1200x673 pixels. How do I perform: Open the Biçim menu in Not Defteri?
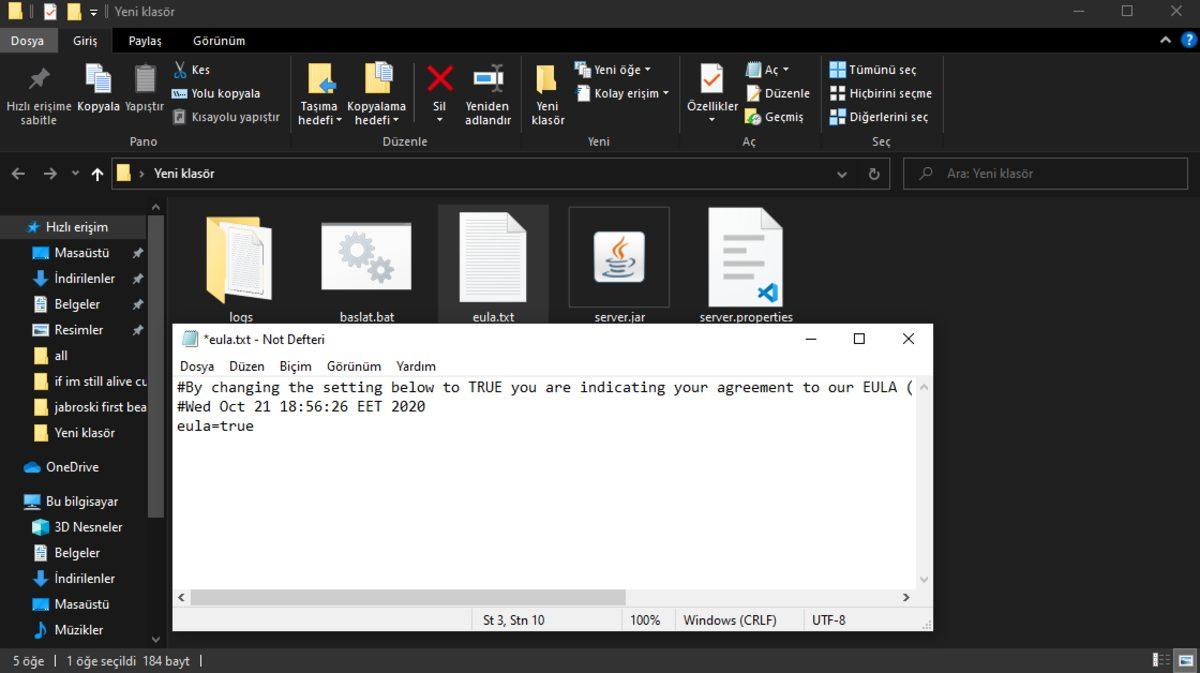coord(295,366)
